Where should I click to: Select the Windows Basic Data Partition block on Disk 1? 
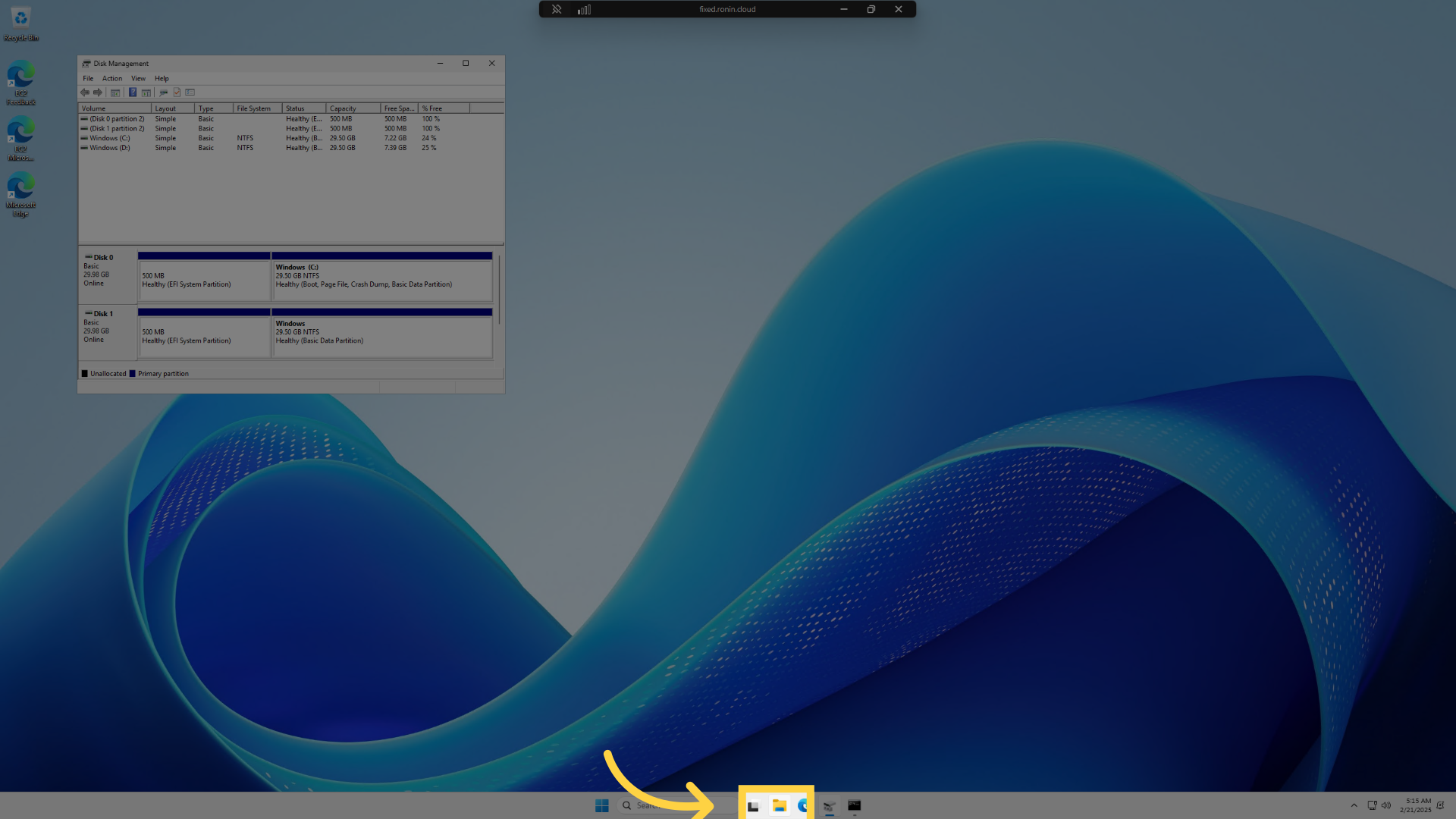click(x=382, y=333)
